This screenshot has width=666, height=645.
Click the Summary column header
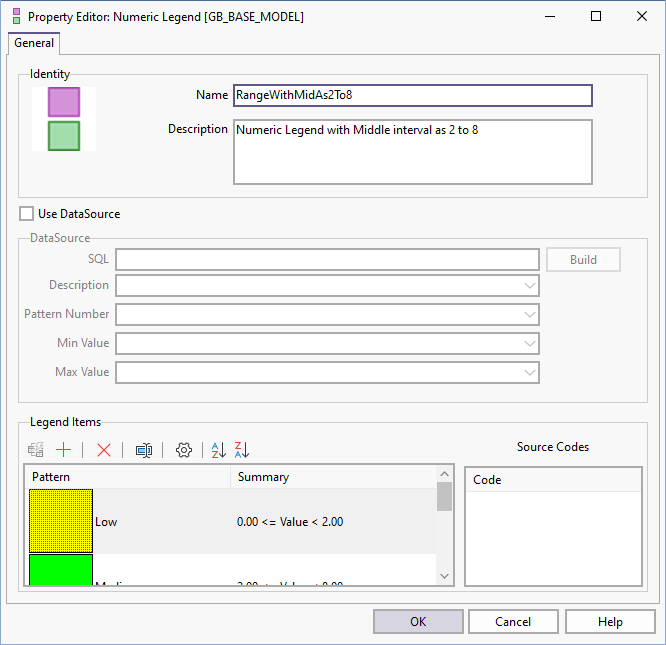tap(333, 477)
